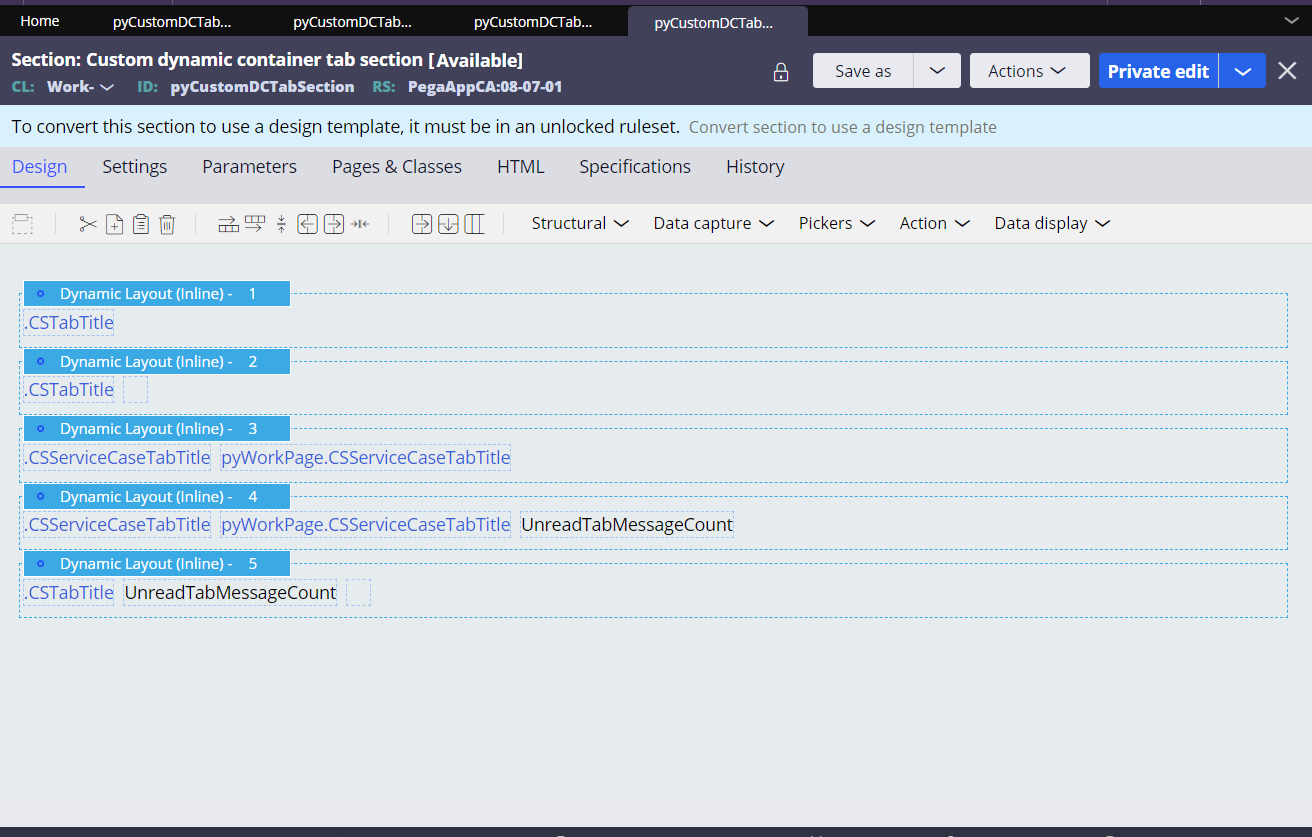Click the insert row below icon
This screenshot has height=837, width=1312.
click(254, 224)
